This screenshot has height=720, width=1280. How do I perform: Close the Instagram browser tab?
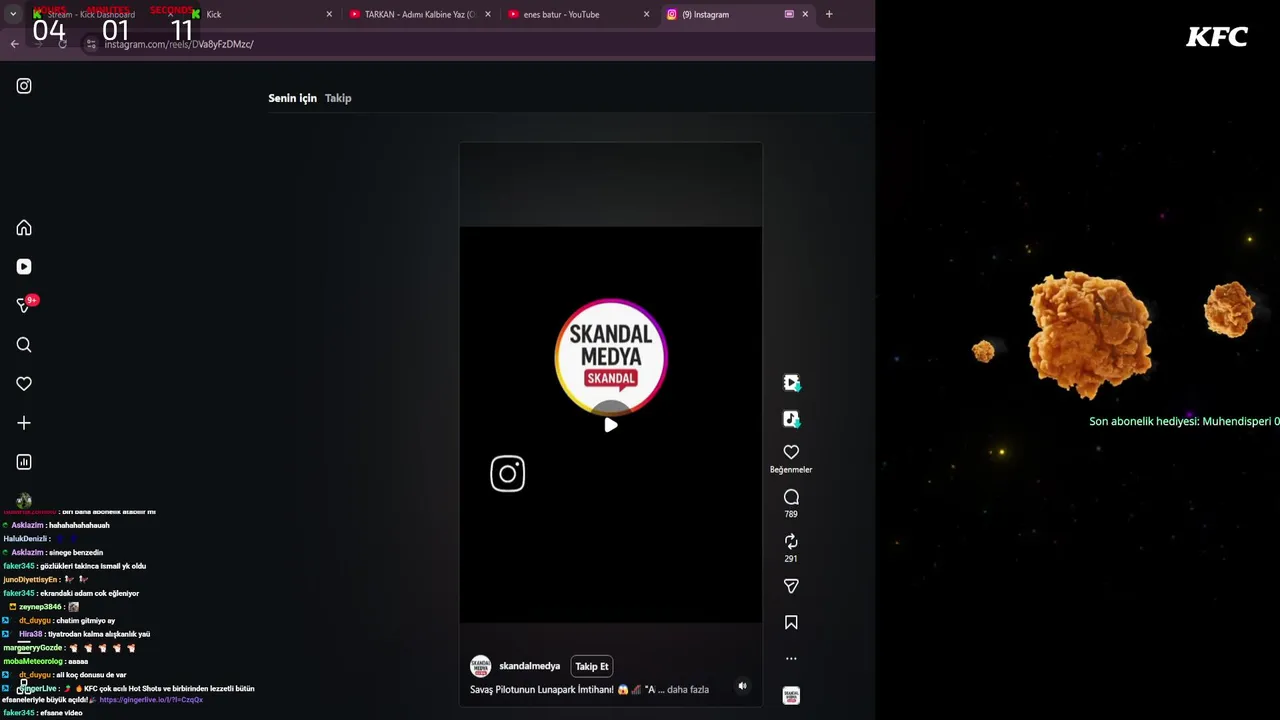[x=805, y=14]
